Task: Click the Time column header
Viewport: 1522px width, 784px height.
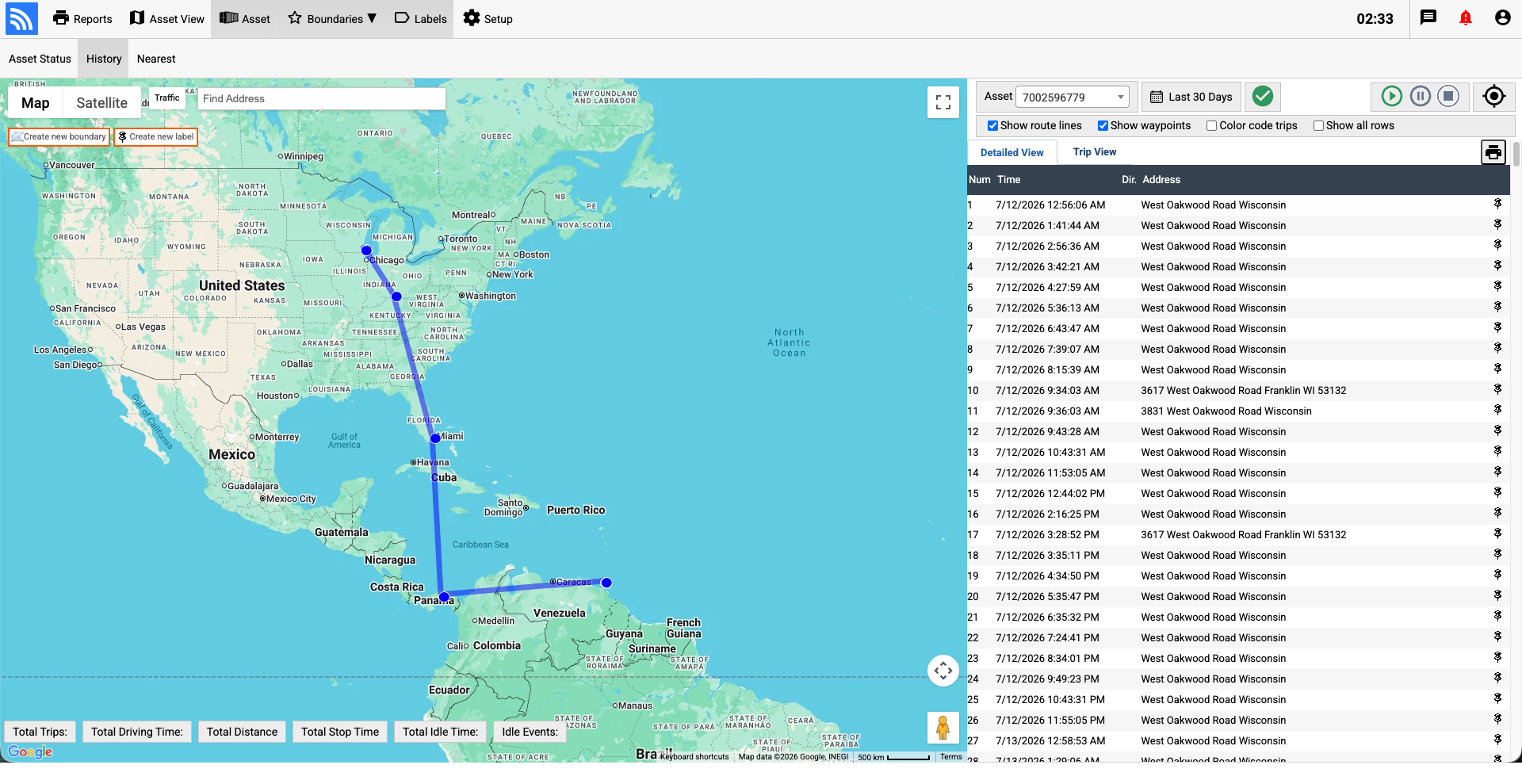Action: pos(1008,180)
